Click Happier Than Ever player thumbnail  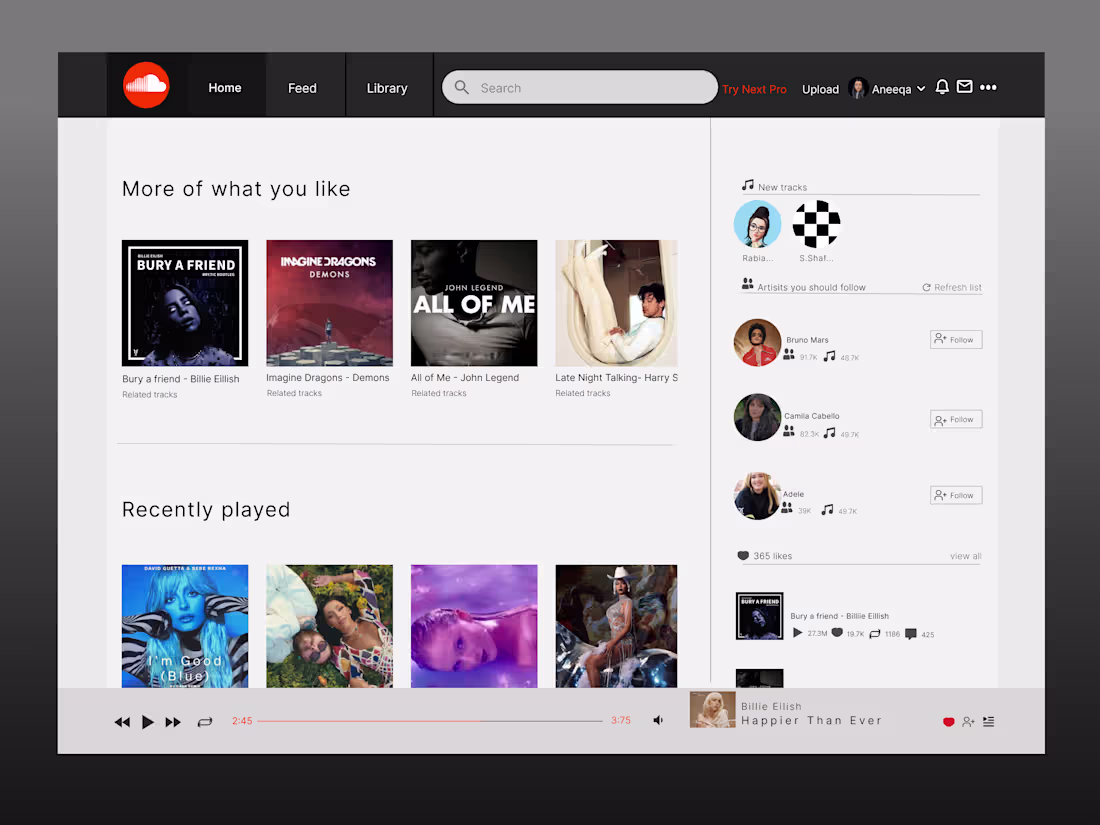pos(713,710)
